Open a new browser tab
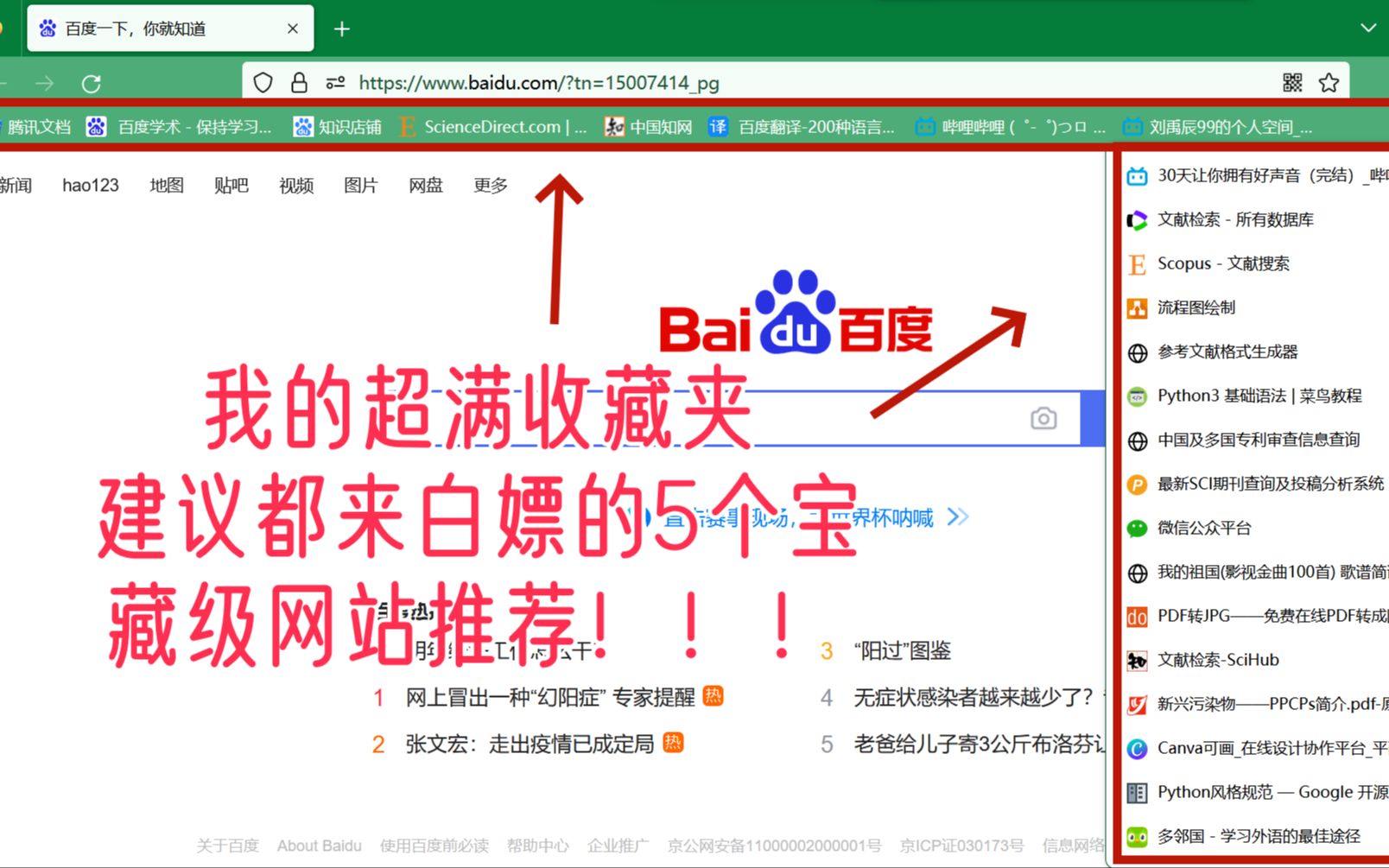 click(x=342, y=29)
